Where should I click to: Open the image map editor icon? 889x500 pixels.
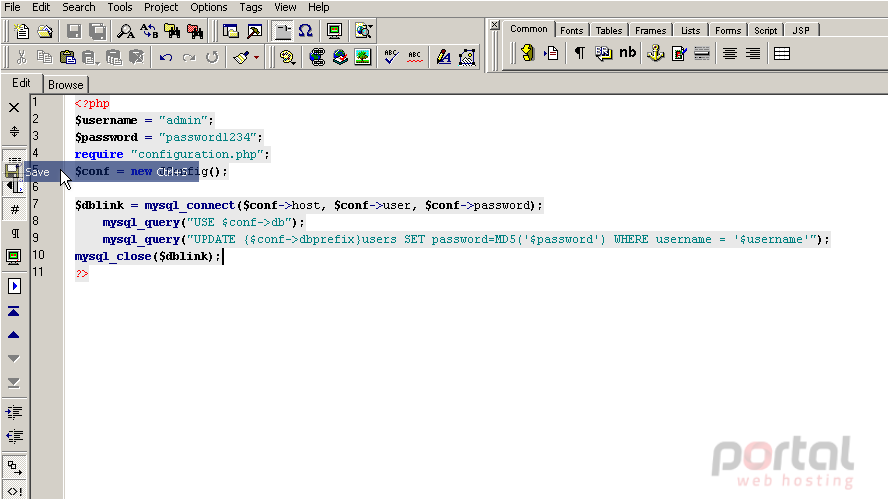pos(467,57)
